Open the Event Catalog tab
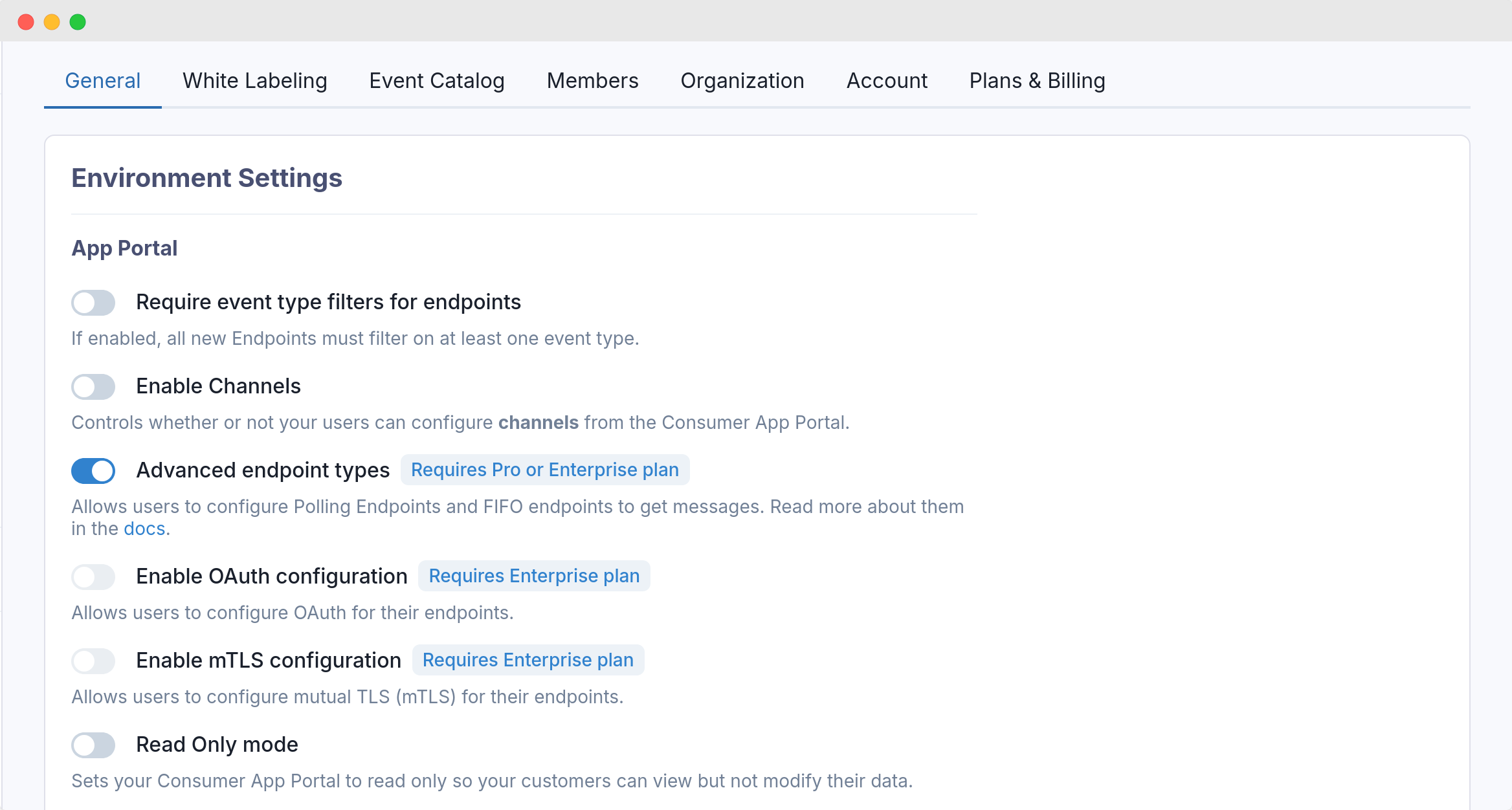The height and width of the screenshot is (810, 1512). [437, 81]
